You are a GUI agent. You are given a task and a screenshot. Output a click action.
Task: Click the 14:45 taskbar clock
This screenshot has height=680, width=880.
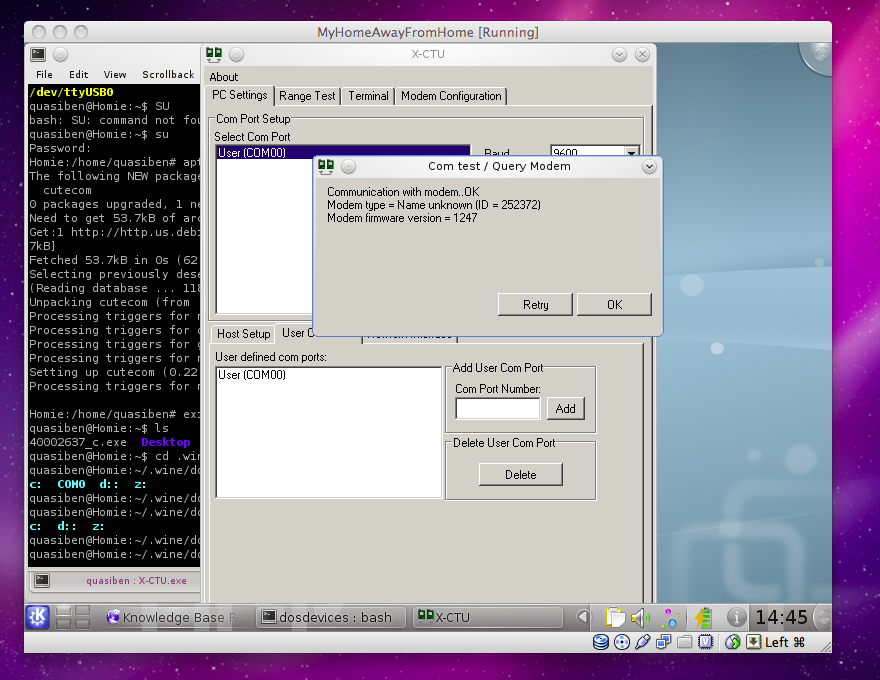(x=781, y=618)
